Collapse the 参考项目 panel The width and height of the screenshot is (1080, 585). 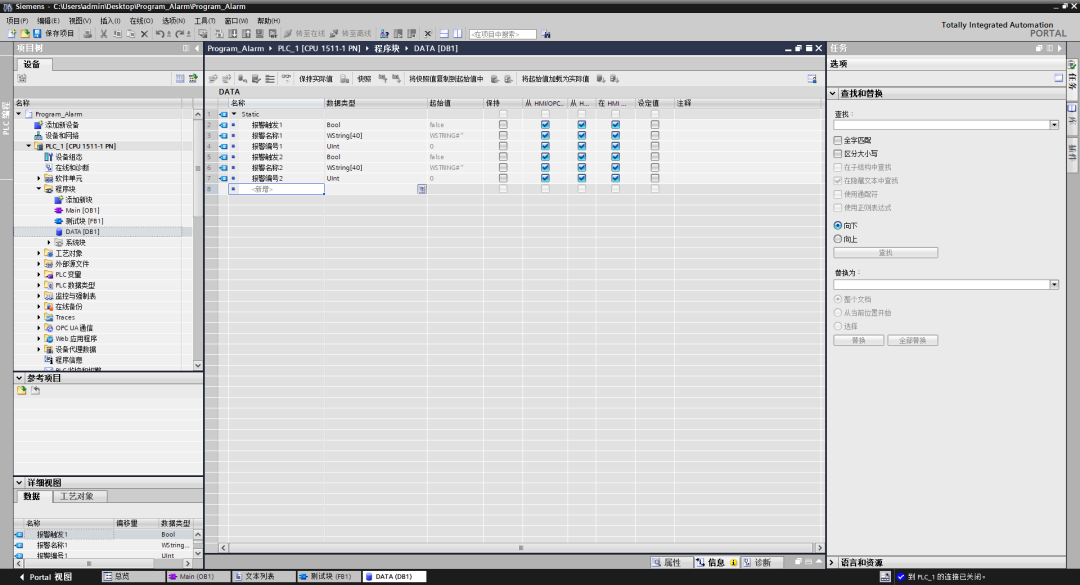(x=19, y=378)
